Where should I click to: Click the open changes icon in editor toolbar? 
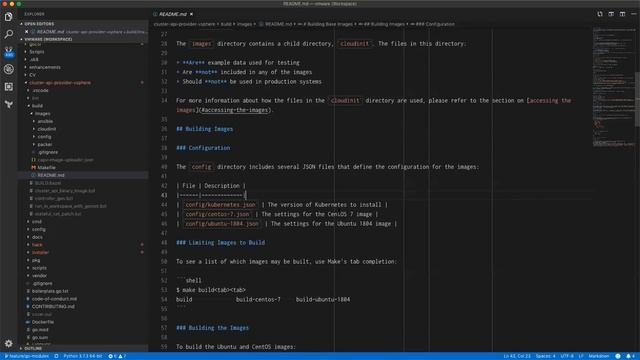click(600, 14)
